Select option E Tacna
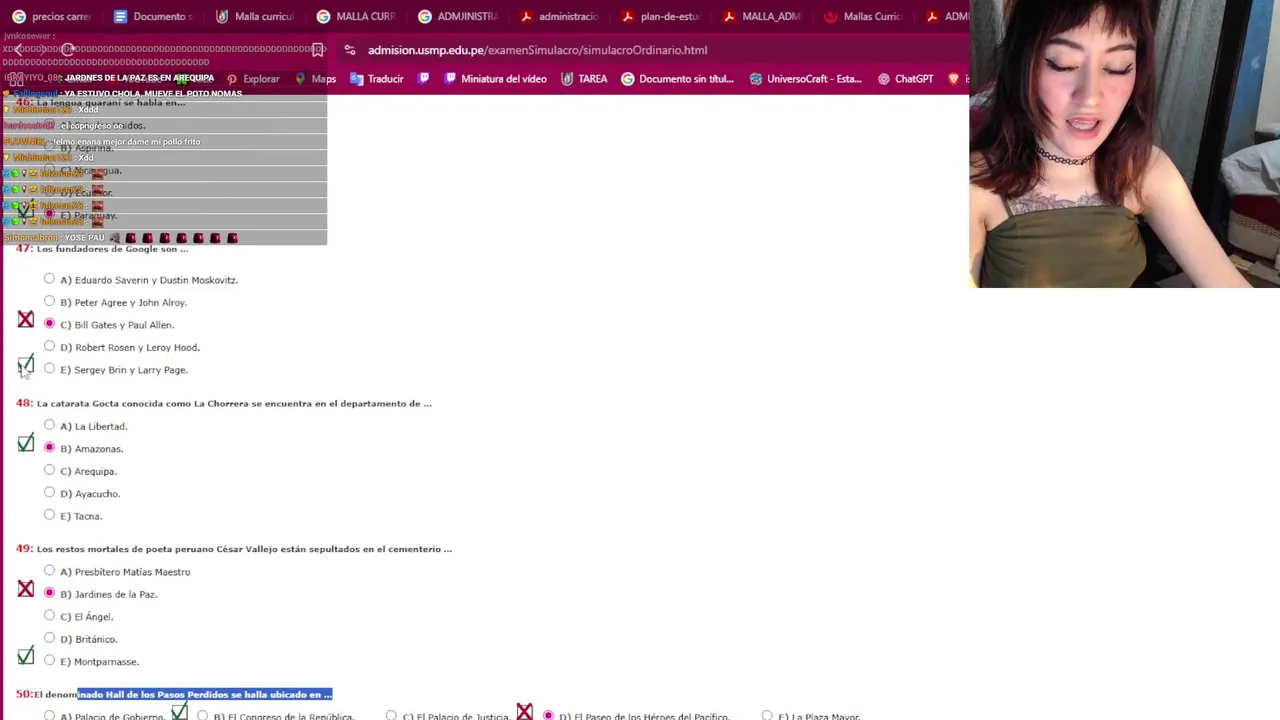Screen dimensions: 1280x720 [49, 515]
